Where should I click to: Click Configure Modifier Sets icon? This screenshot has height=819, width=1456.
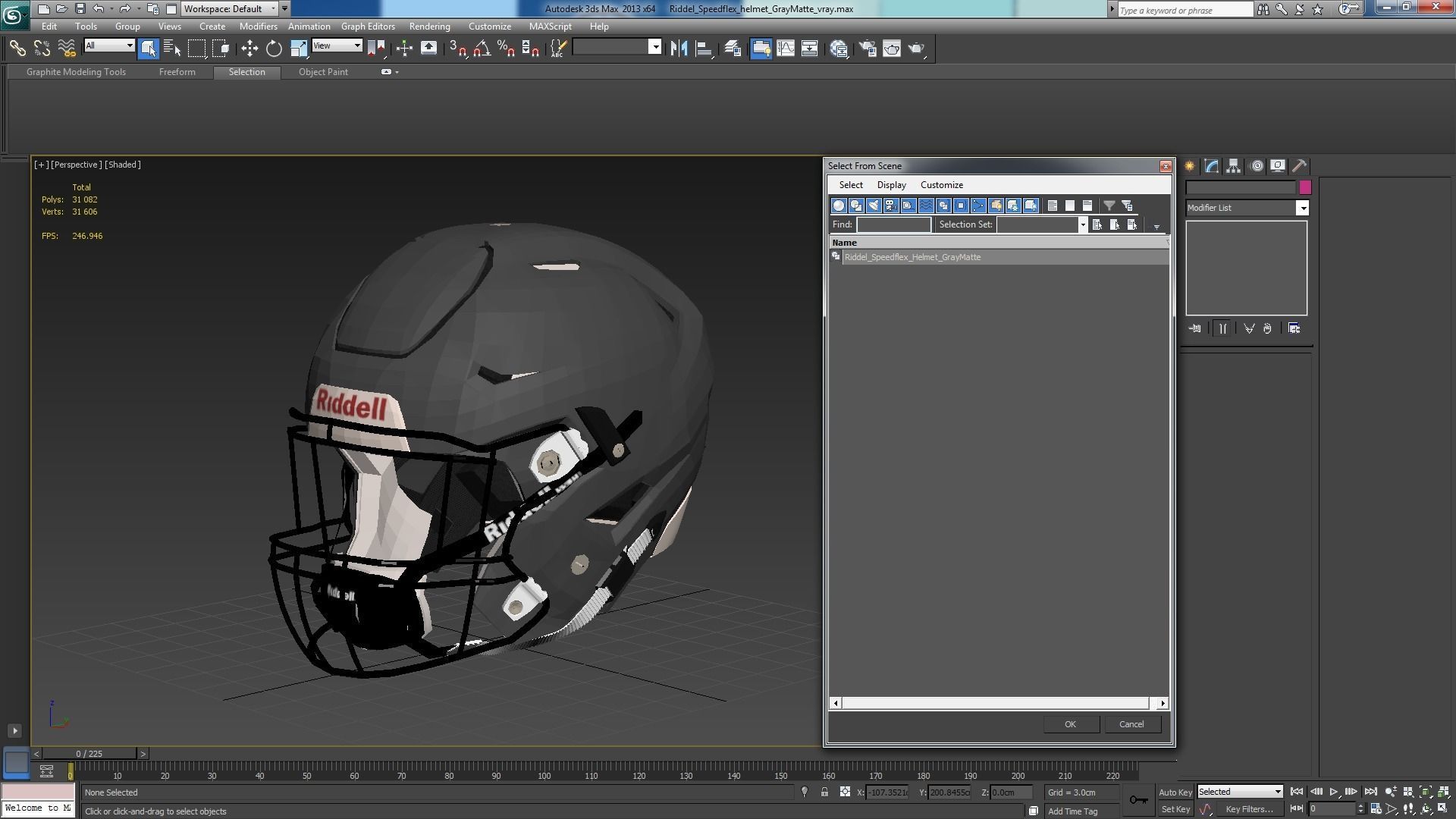coord(1294,328)
